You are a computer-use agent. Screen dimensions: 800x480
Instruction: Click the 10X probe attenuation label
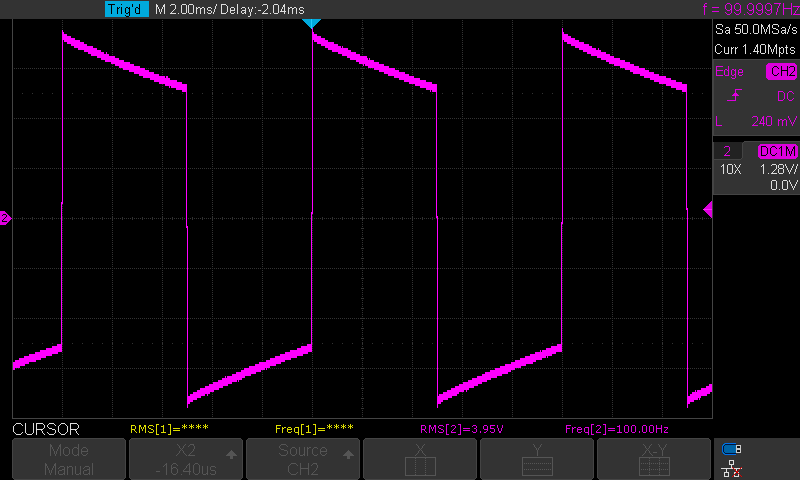click(730, 169)
